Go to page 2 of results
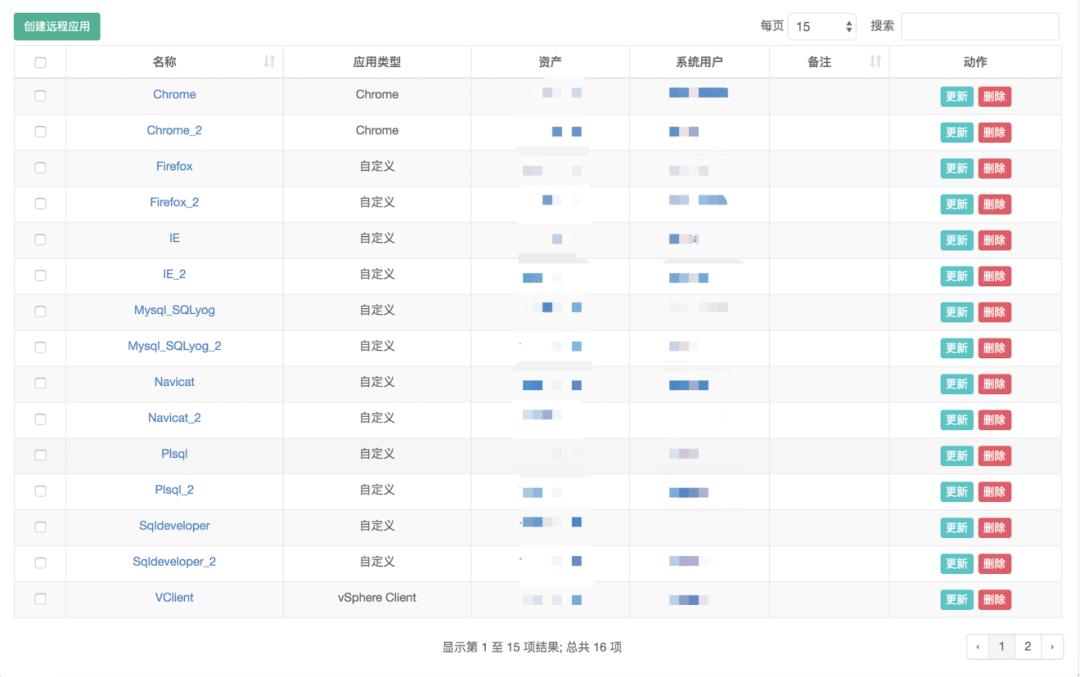This screenshot has height=677, width=1080. coord(1026,647)
